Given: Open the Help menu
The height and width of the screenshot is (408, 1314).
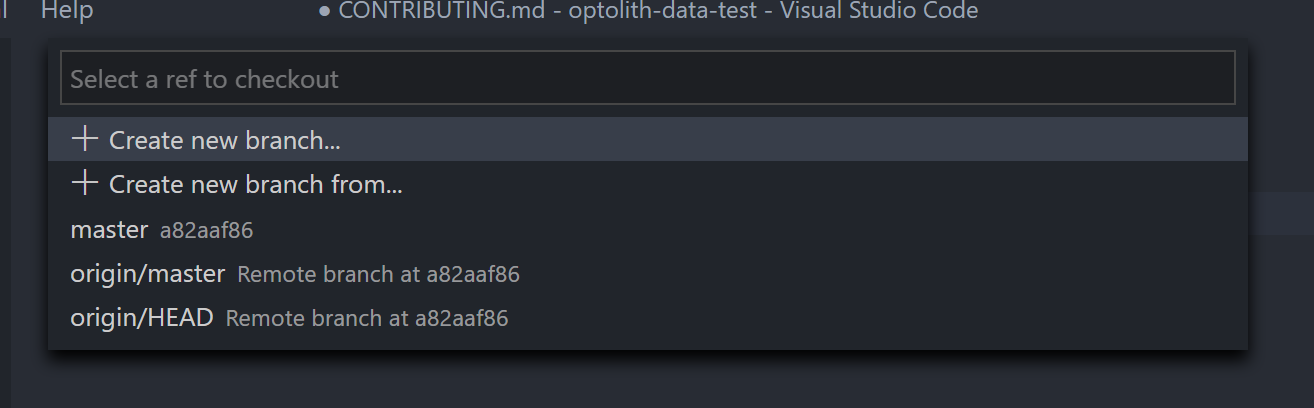Looking at the screenshot, I should (x=67, y=11).
